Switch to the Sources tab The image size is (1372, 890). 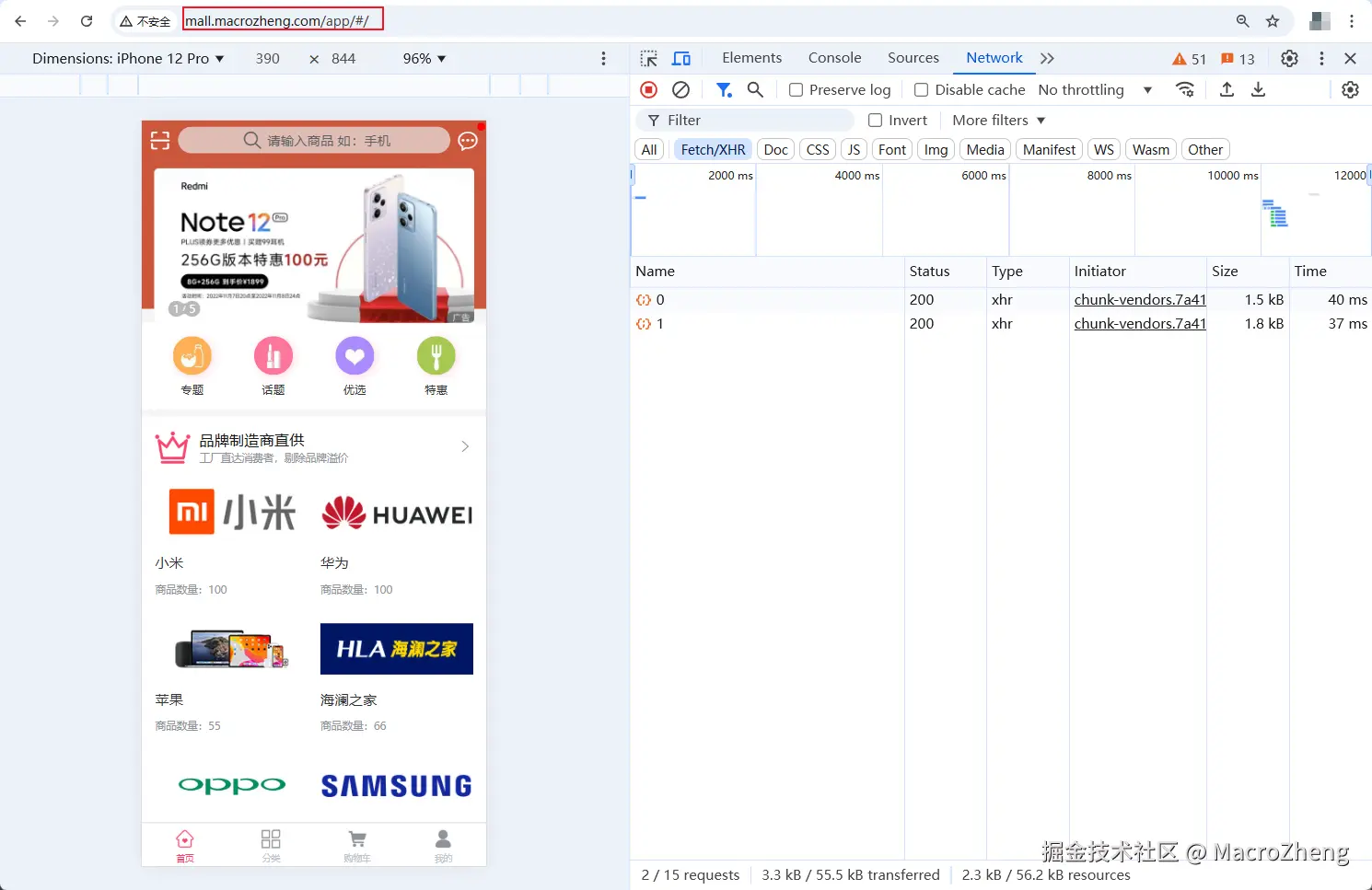click(913, 57)
